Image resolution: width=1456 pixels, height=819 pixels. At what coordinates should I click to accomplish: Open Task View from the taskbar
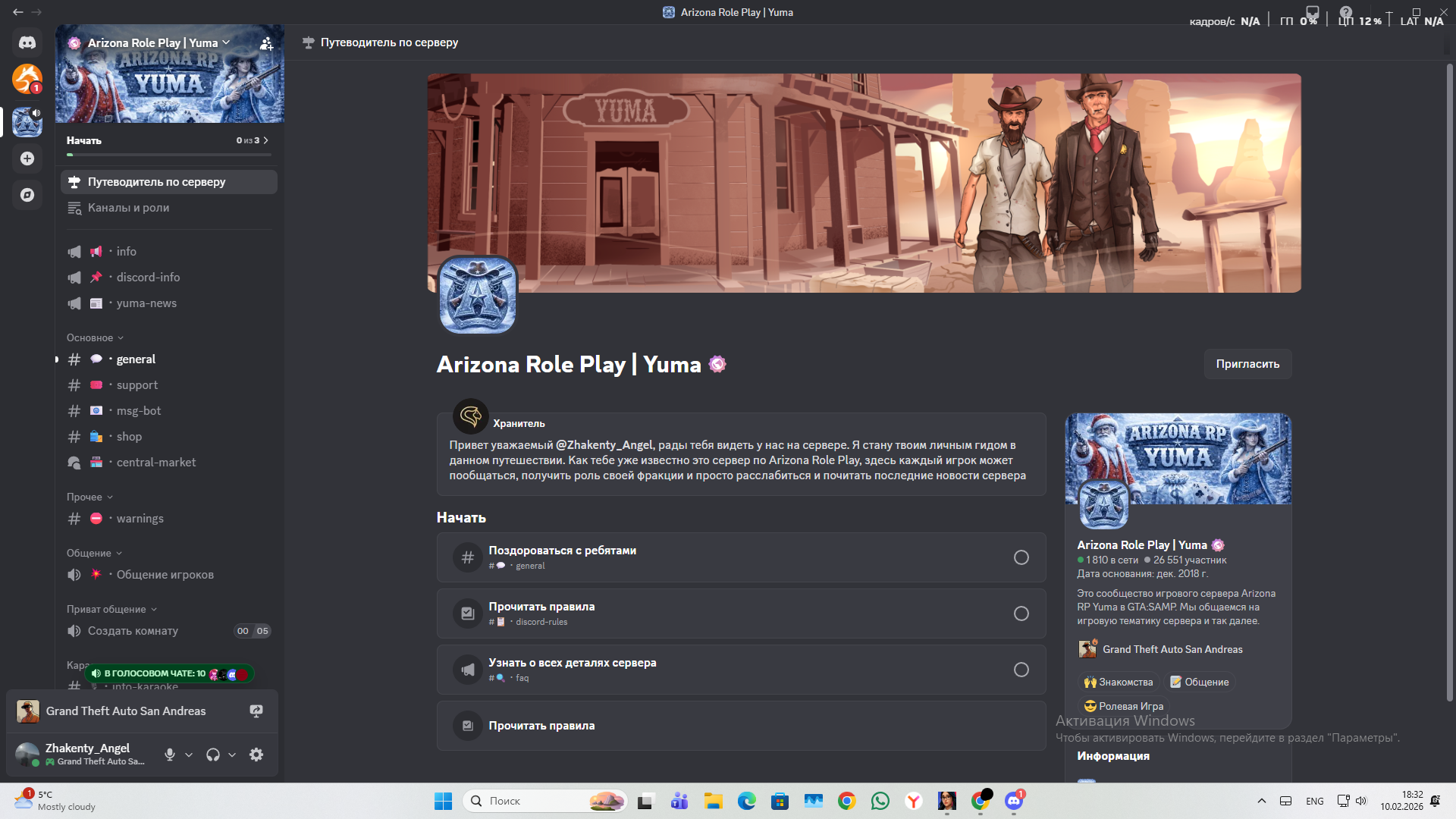point(645,801)
